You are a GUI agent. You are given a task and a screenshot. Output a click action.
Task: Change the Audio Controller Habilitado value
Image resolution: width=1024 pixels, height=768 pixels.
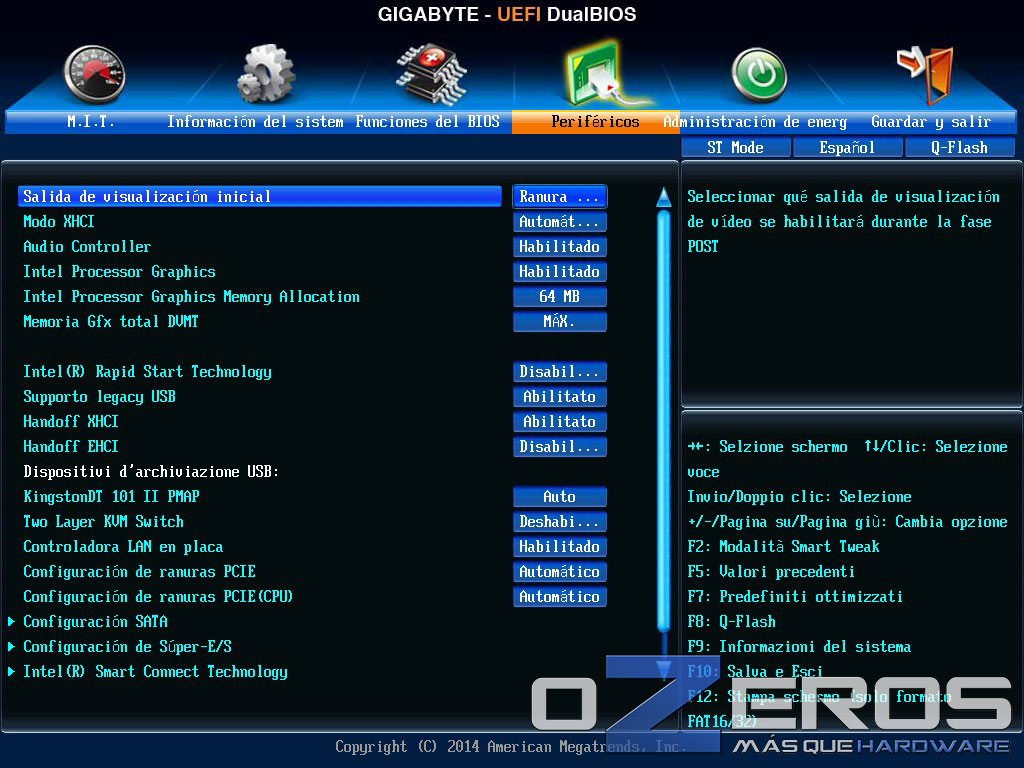tap(560, 246)
